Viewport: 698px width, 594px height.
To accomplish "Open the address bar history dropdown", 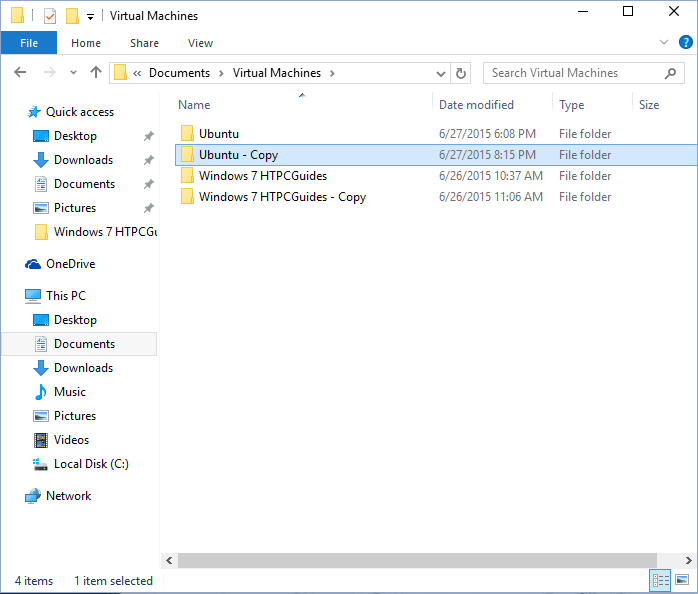I will pos(441,73).
